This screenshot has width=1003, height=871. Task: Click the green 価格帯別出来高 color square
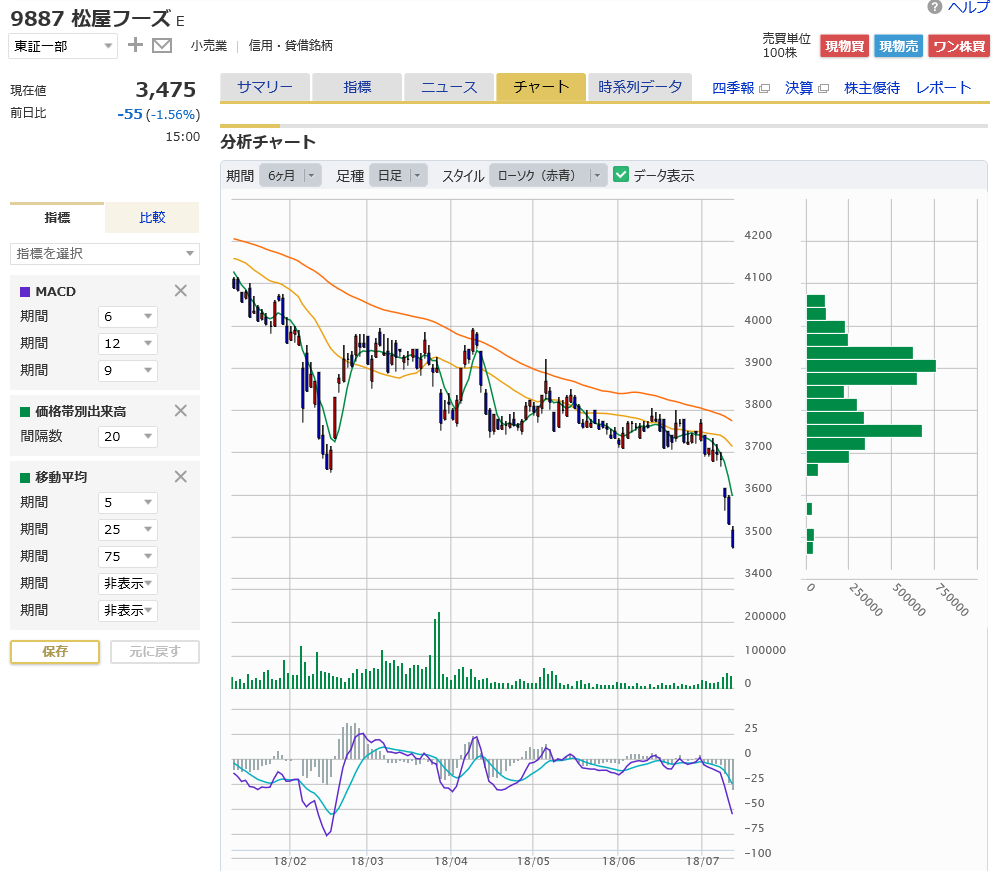pyautogui.click(x=25, y=411)
